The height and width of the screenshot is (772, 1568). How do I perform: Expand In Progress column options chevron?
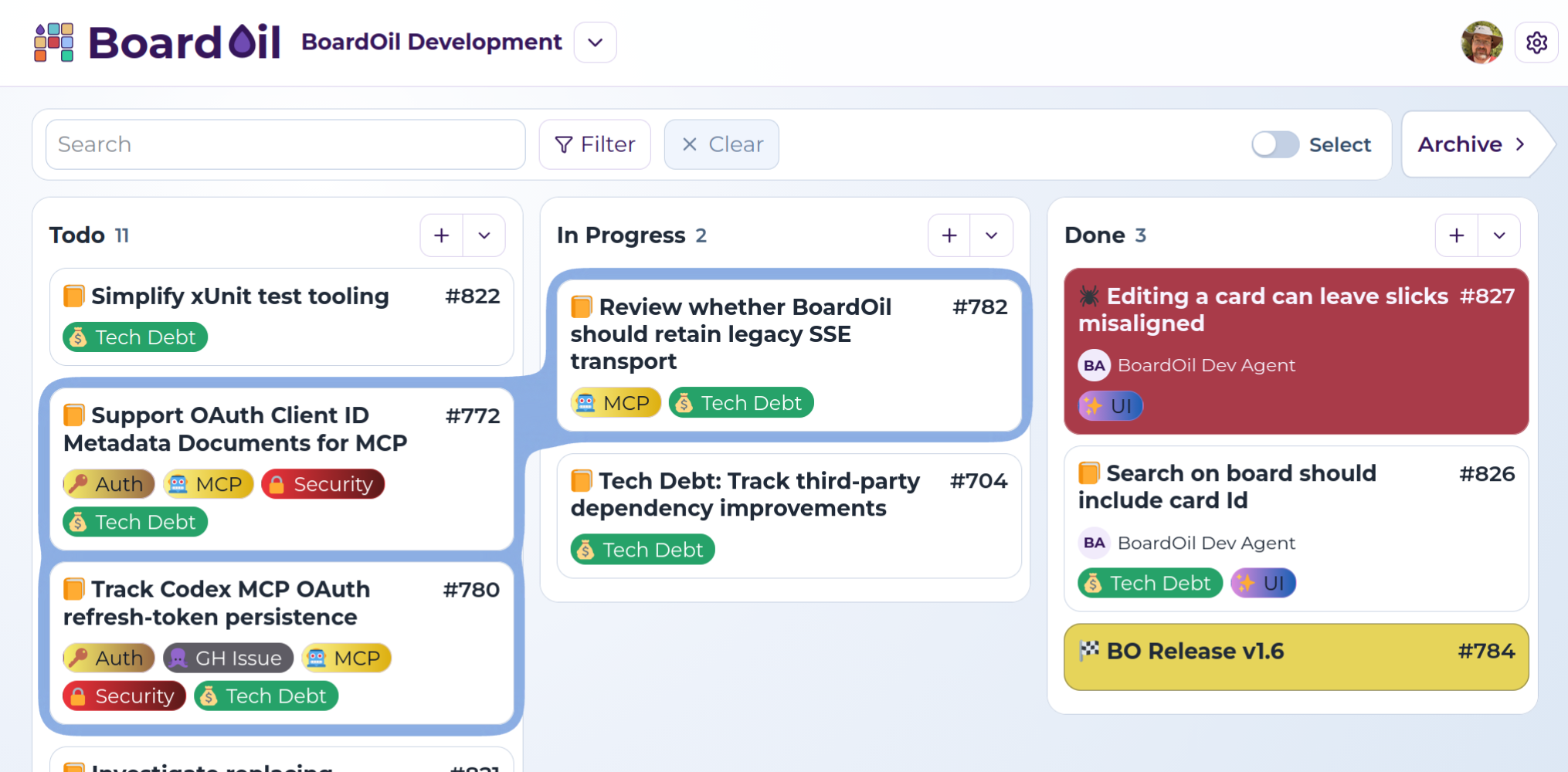992,235
